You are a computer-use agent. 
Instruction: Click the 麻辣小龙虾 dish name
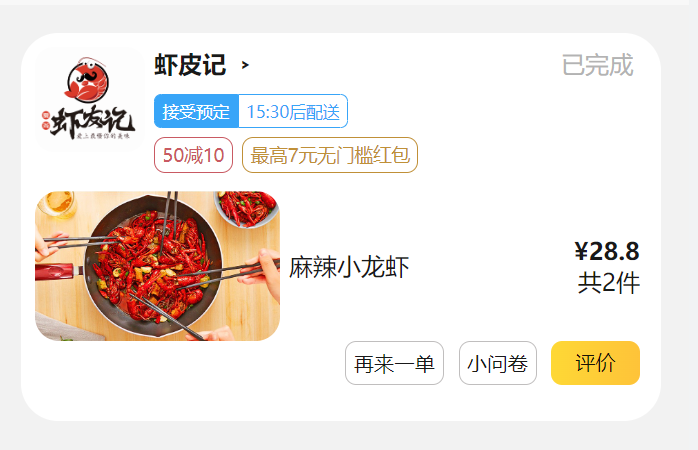(349, 267)
